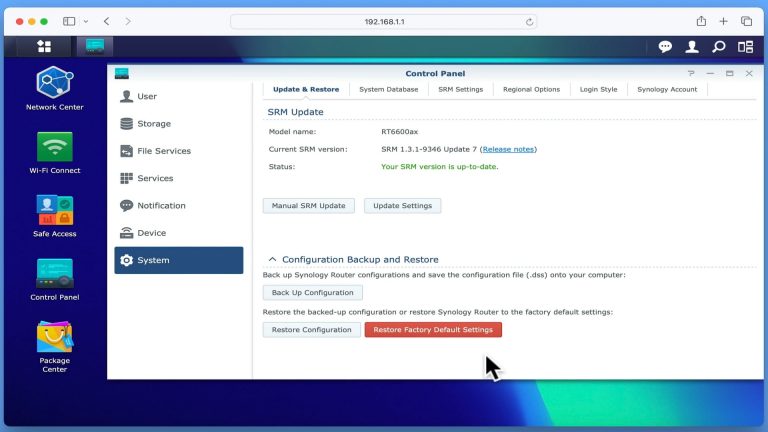Open the user options person icon
The height and width of the screenshot is (432, 768).
click(x=692, y=47)
